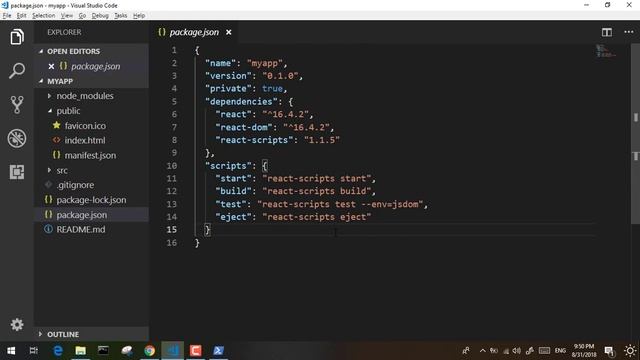The image size is (640, 360).
Task: Open package-lock.json file
Action: click(x=91, y=200)
